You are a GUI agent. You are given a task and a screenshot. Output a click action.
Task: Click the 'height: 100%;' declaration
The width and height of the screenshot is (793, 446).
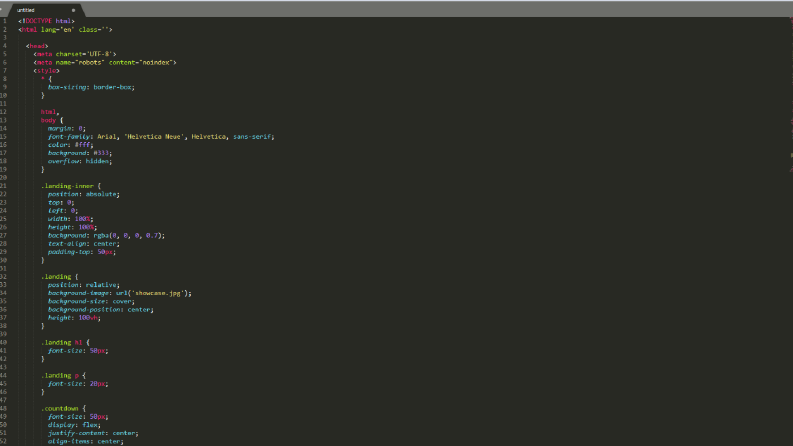click(x=72, y=228)
